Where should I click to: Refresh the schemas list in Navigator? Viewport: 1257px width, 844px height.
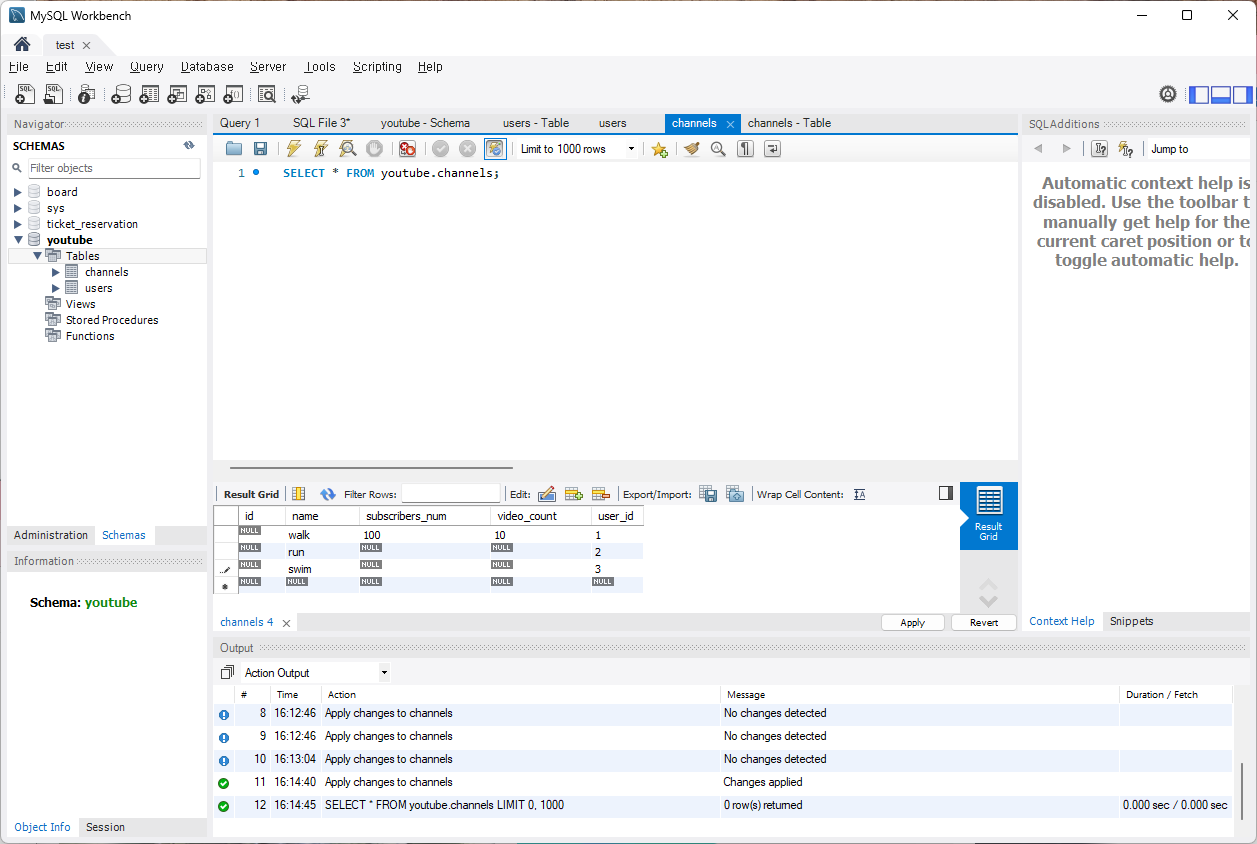point(189,145)
